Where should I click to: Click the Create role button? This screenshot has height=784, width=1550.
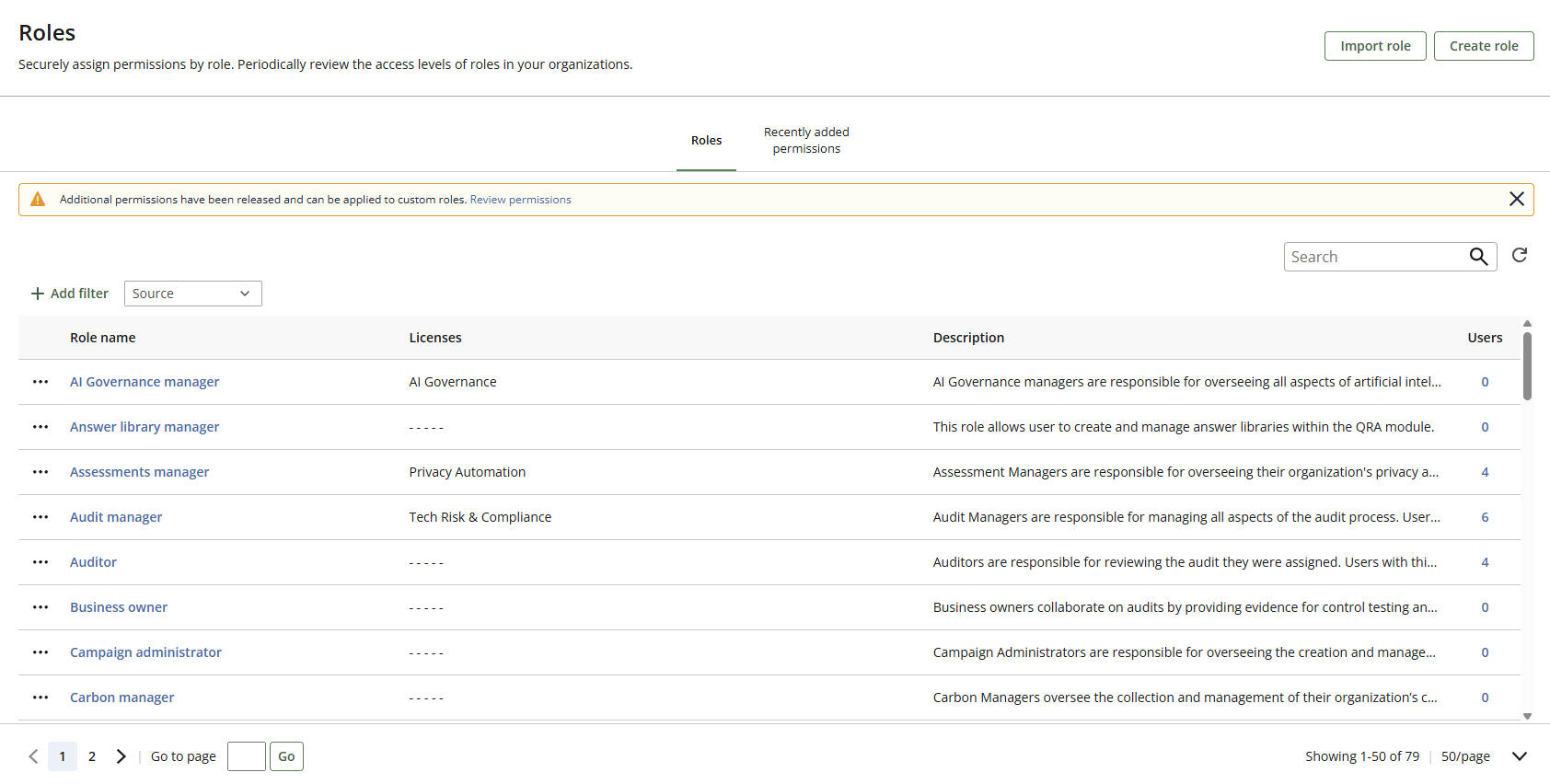(1483, 46)
